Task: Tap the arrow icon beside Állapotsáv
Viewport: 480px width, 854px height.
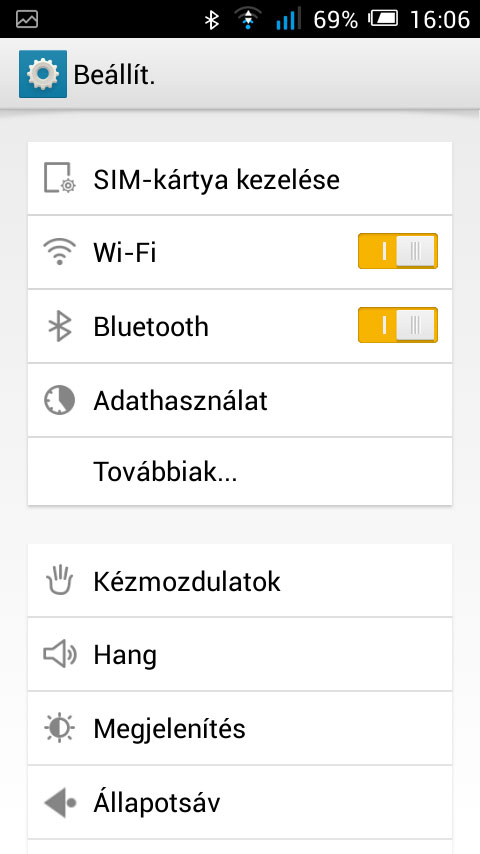Action: click(59, 802)
